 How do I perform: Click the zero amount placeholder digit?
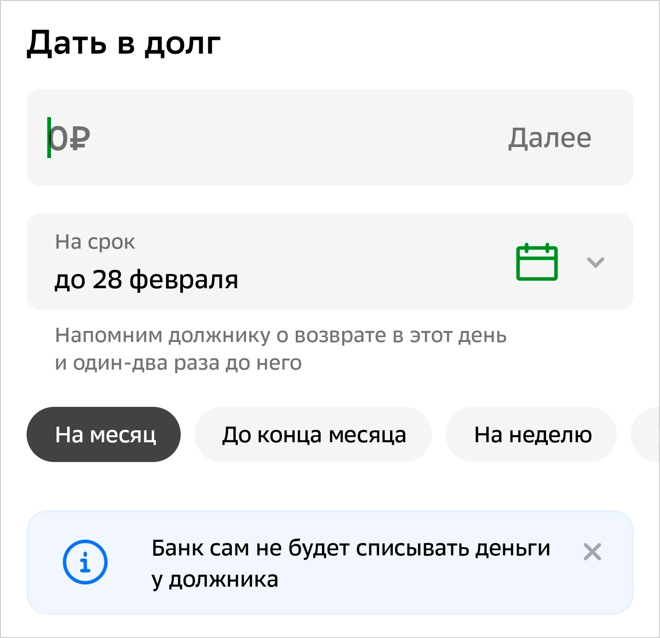pyautogui.click(x=61, y=139)
